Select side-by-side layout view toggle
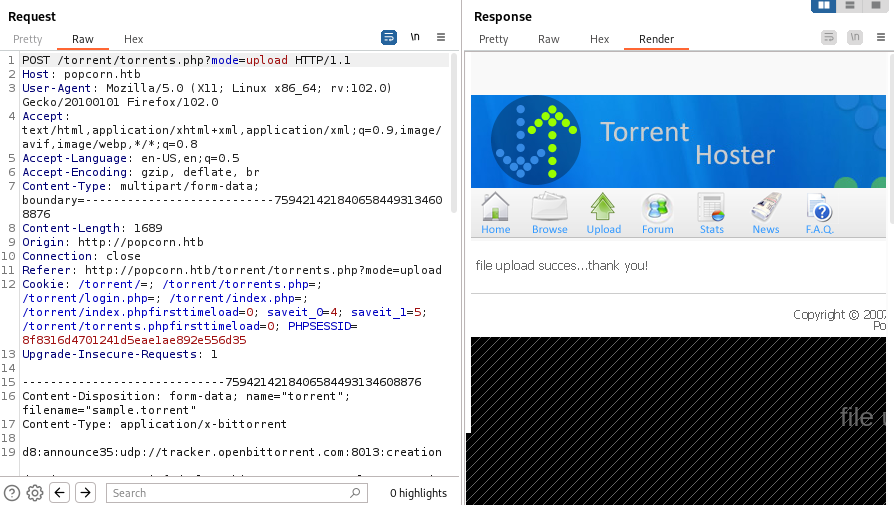The image size is (894, 505). click(x=824, y=6)
